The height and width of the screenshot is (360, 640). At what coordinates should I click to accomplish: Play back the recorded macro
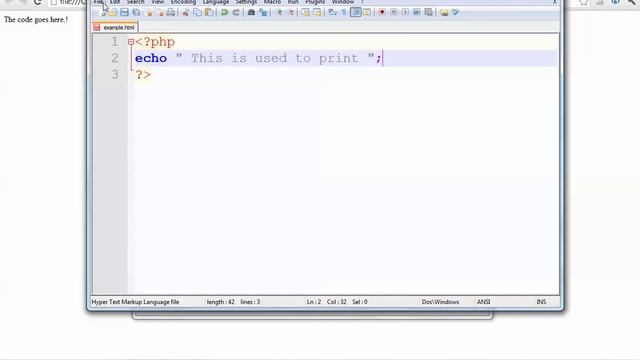[x=405, y=13]
